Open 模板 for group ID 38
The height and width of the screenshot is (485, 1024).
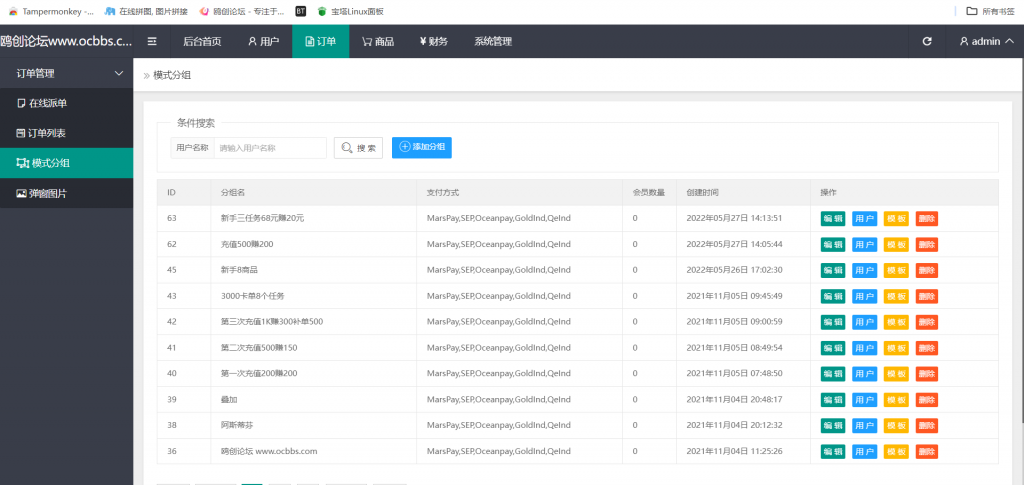pos(896,426)
